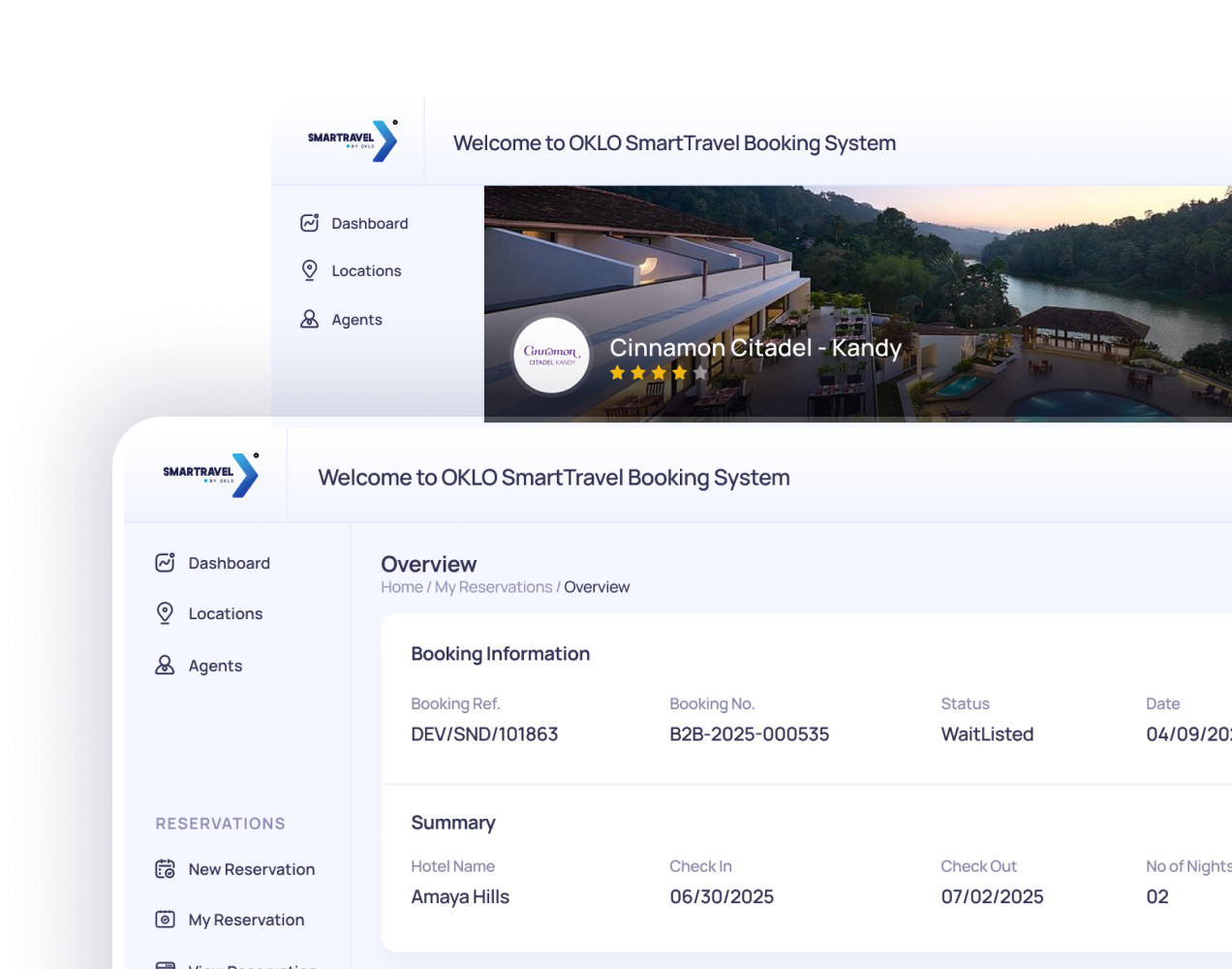Select Locations label in back window
This screenshot has height=969, width=1232.
pyautogui.click(x=366, y=271)
